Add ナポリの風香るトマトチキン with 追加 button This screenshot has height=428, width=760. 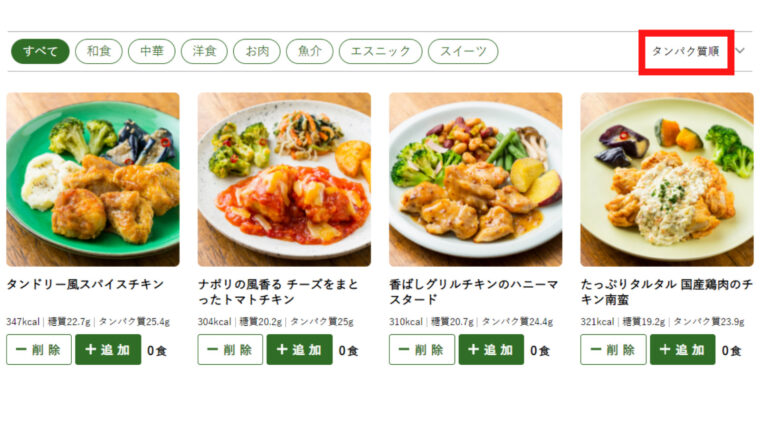tap(300, 349)
